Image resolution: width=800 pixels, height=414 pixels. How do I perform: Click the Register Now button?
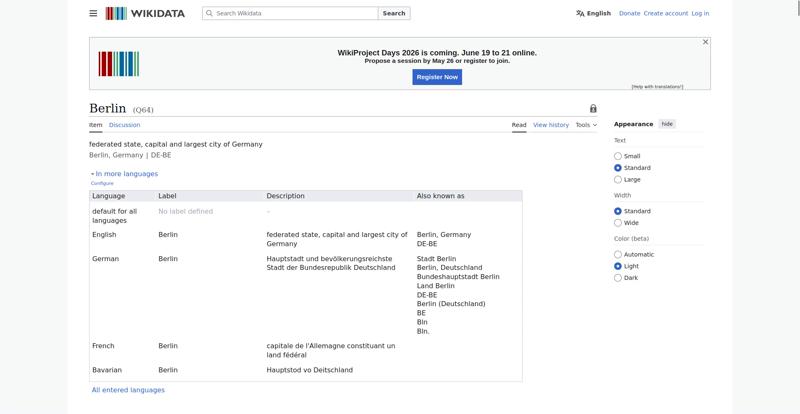click(x=437, y=77)
